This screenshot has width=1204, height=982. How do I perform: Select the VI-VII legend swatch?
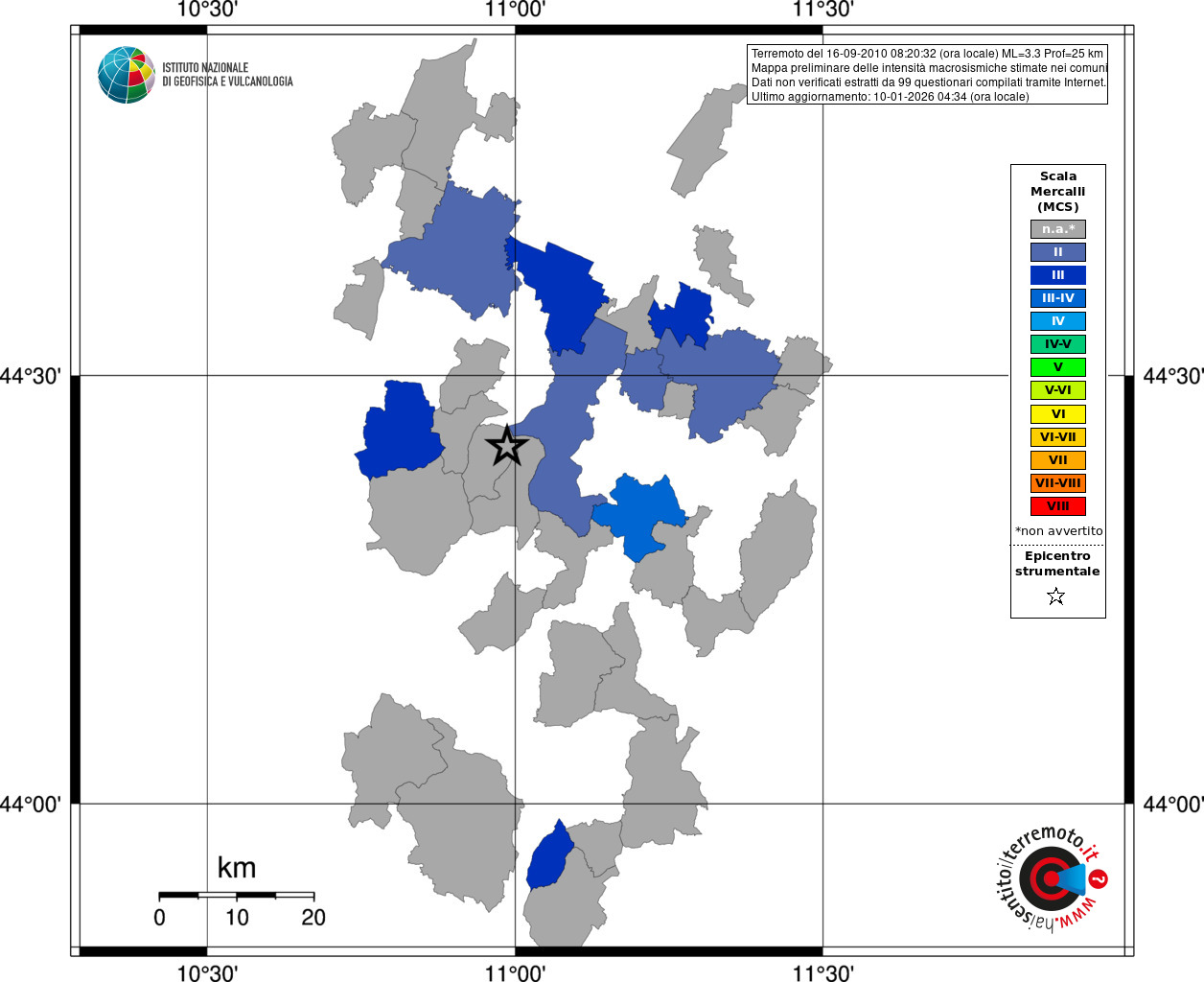tap(1057, 437)
